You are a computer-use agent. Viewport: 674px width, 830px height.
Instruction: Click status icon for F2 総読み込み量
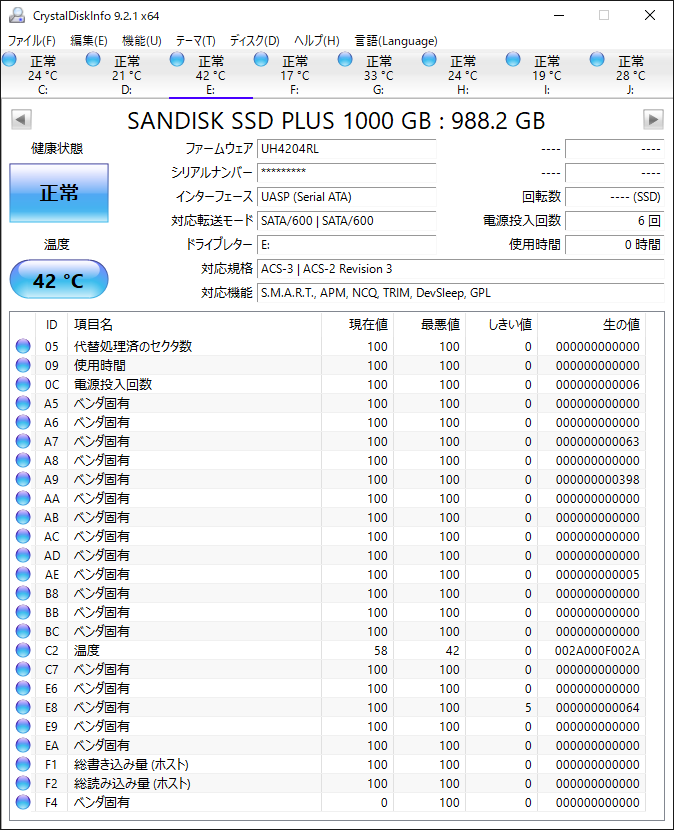23,783
